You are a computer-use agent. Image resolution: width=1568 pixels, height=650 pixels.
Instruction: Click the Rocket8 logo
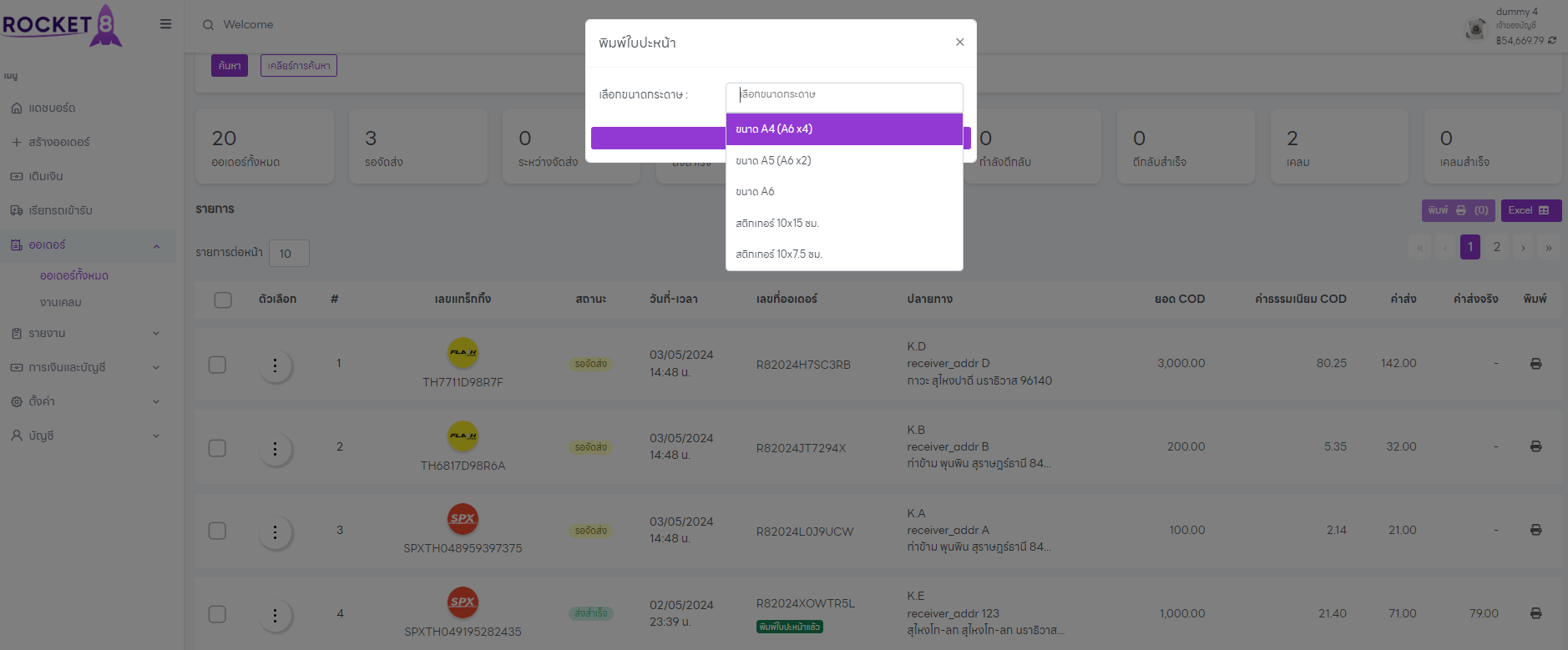[x=63, y=25]
